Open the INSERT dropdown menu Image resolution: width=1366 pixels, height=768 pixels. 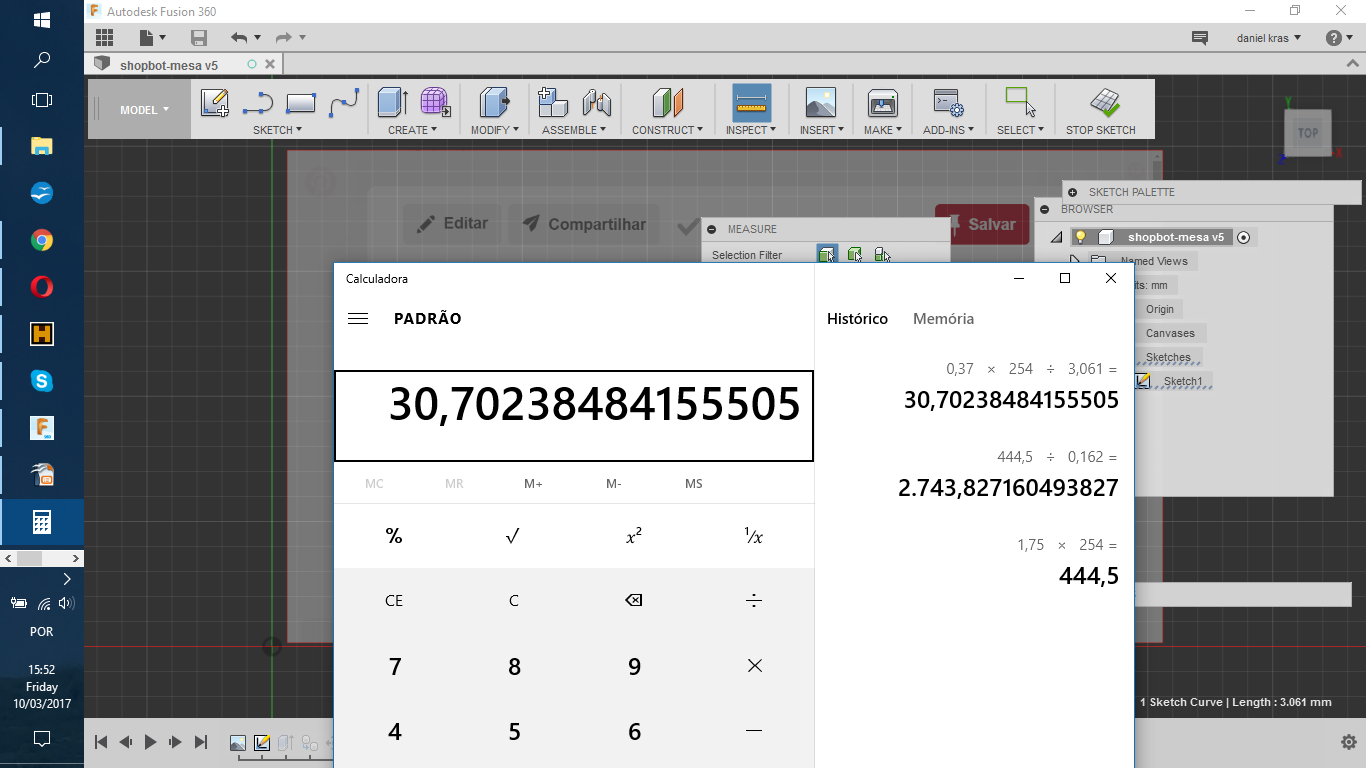point(822,130)
